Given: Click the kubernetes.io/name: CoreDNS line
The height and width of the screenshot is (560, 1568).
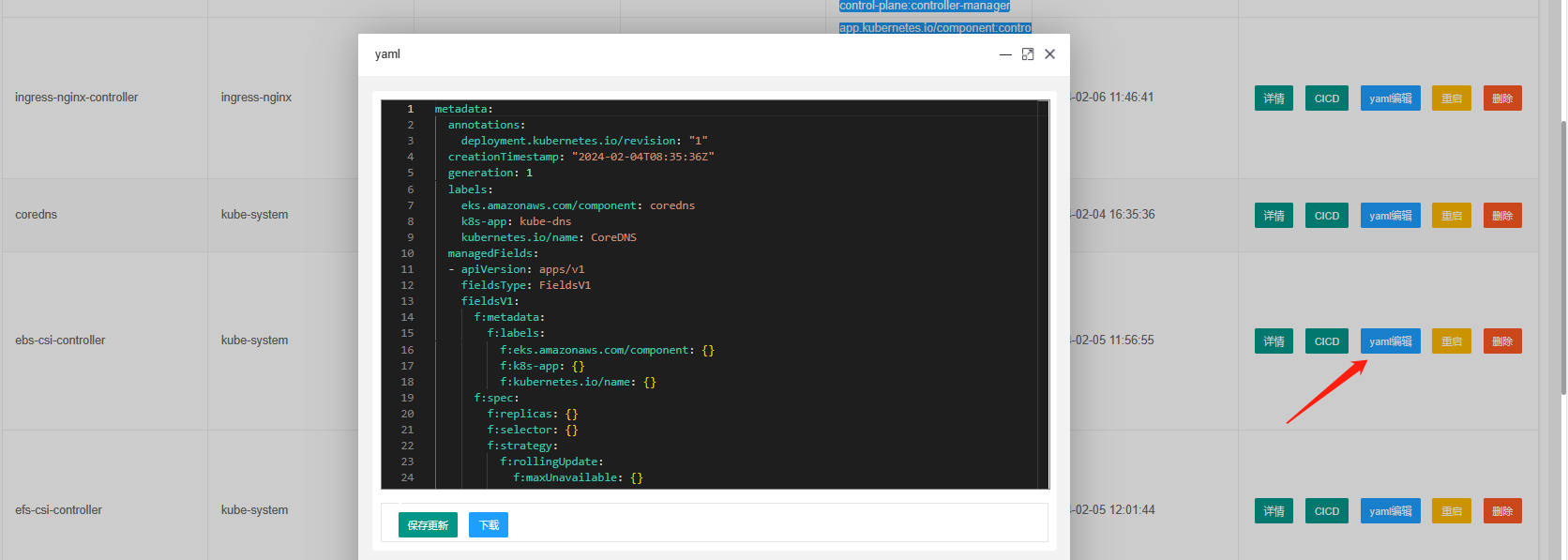Looking at the screenshot, I should (x=549, y=237).
